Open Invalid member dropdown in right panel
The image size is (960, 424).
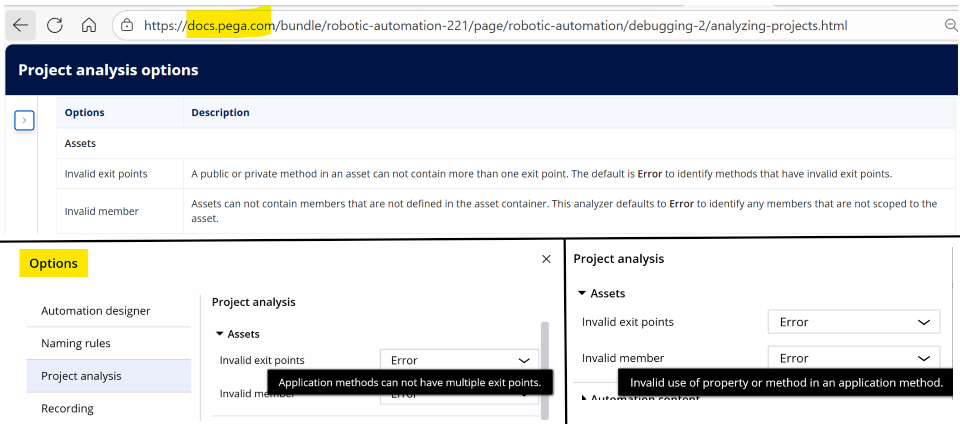[853, 358]
